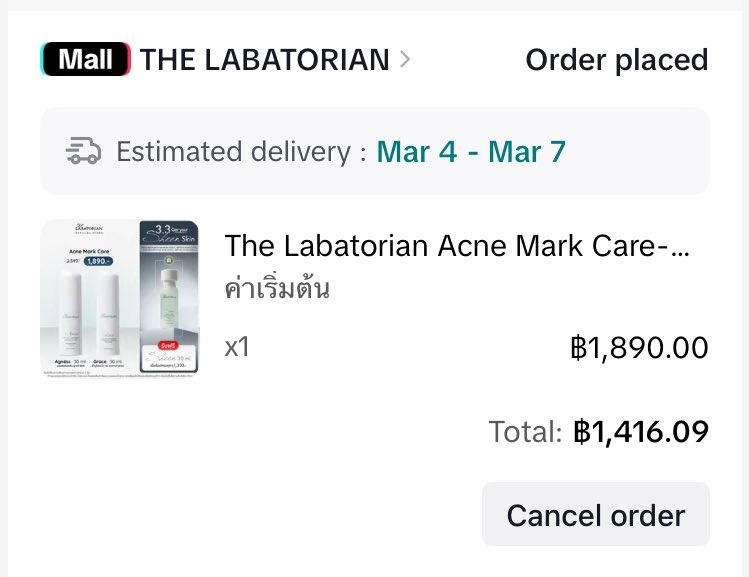Click the x1 quantity label
The width and height of the screenshot is (749, 577).
(x=237, y=347)
